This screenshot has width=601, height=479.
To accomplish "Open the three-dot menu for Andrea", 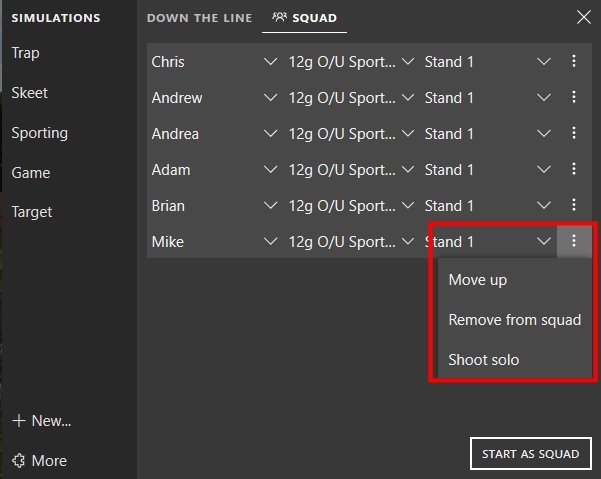I will pos(573,134).
